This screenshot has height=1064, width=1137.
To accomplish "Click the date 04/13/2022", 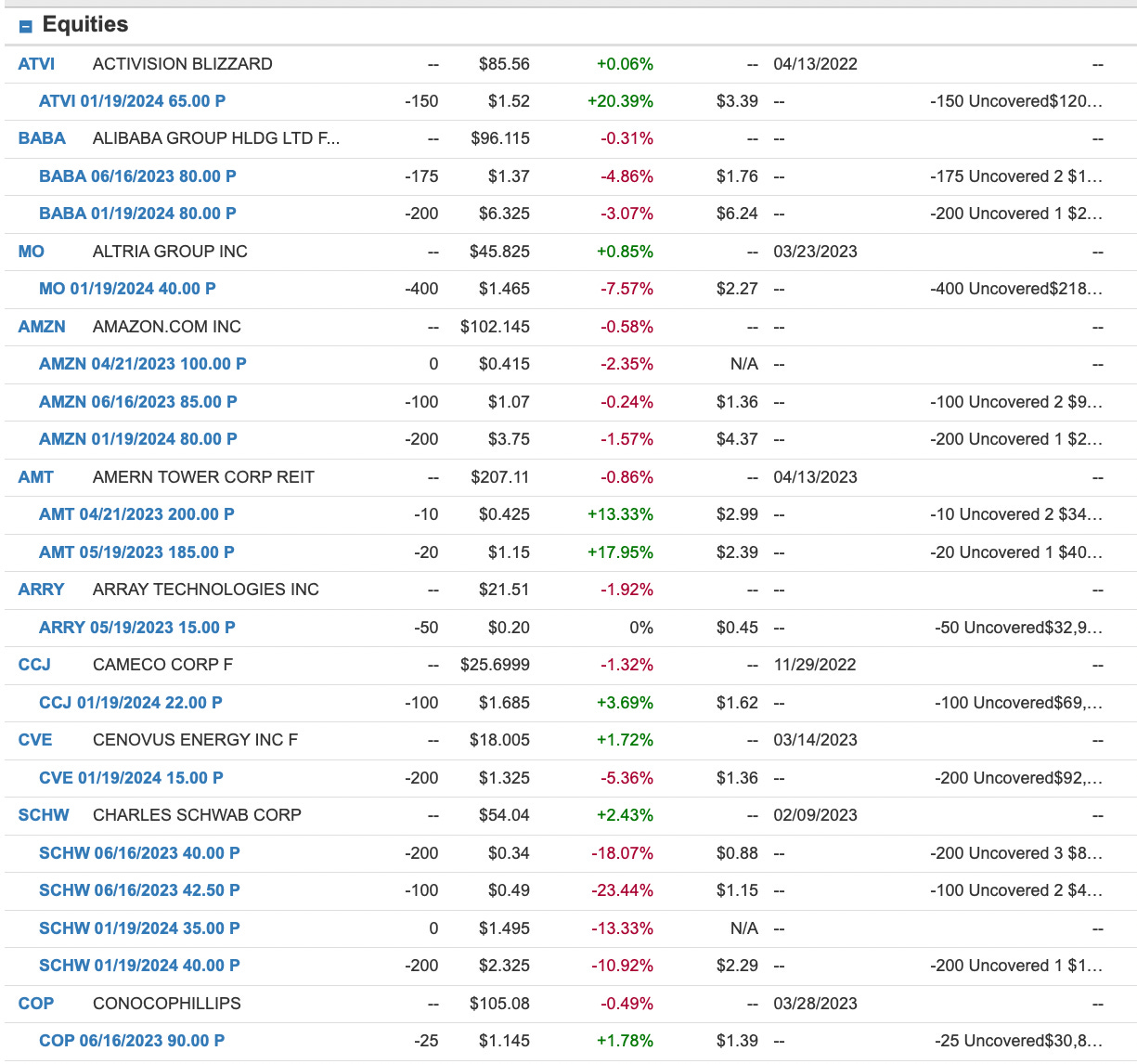I will point(815,64).
